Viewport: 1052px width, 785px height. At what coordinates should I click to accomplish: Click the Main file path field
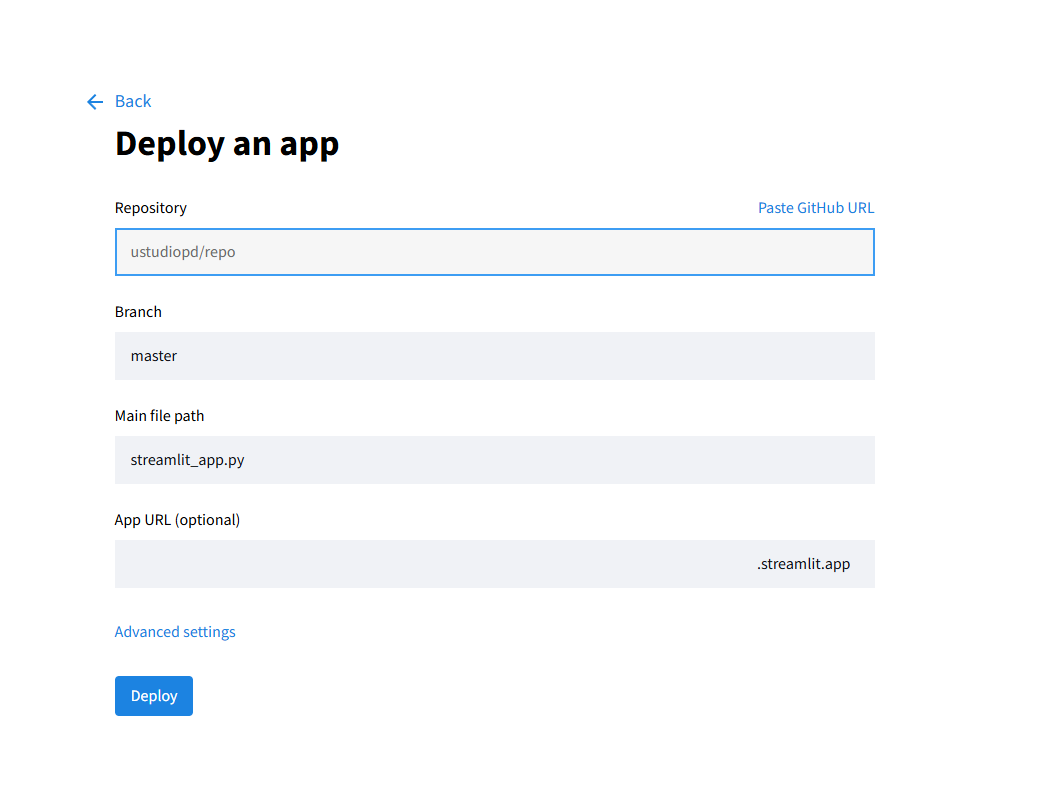pos(494,460)
